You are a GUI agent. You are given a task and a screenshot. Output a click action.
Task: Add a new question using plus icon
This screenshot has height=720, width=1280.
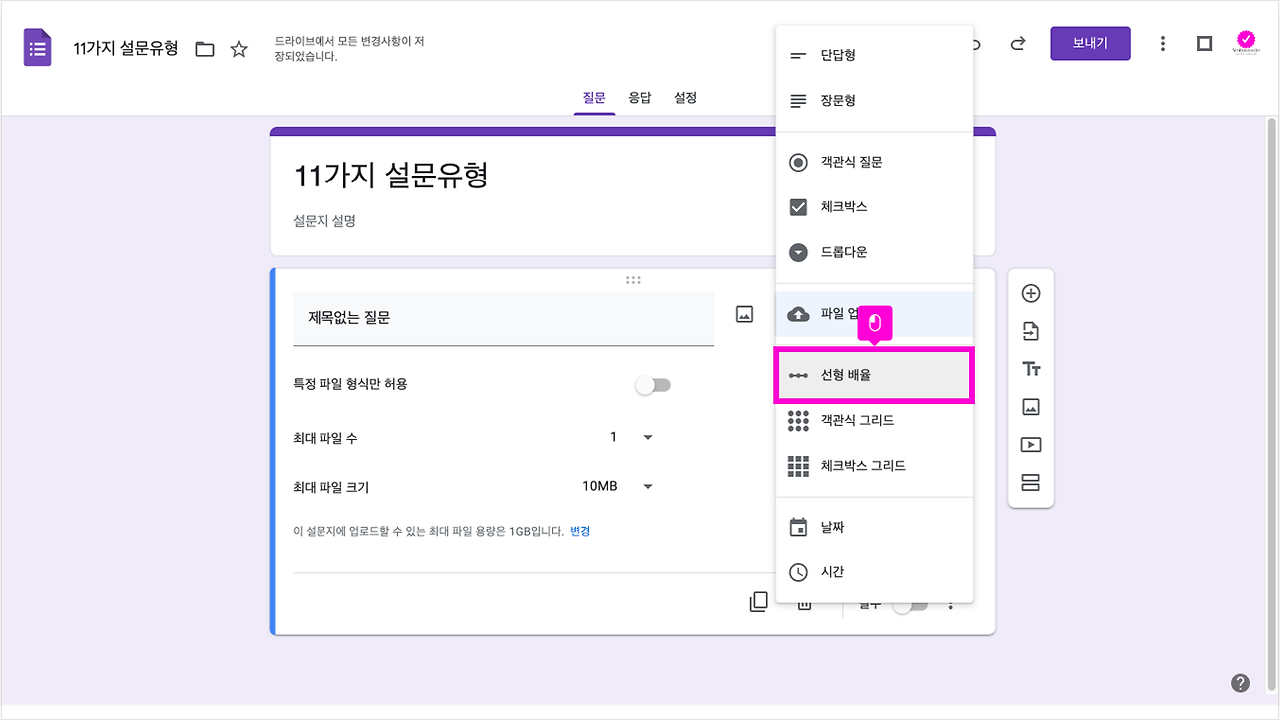click(1030, 293)
